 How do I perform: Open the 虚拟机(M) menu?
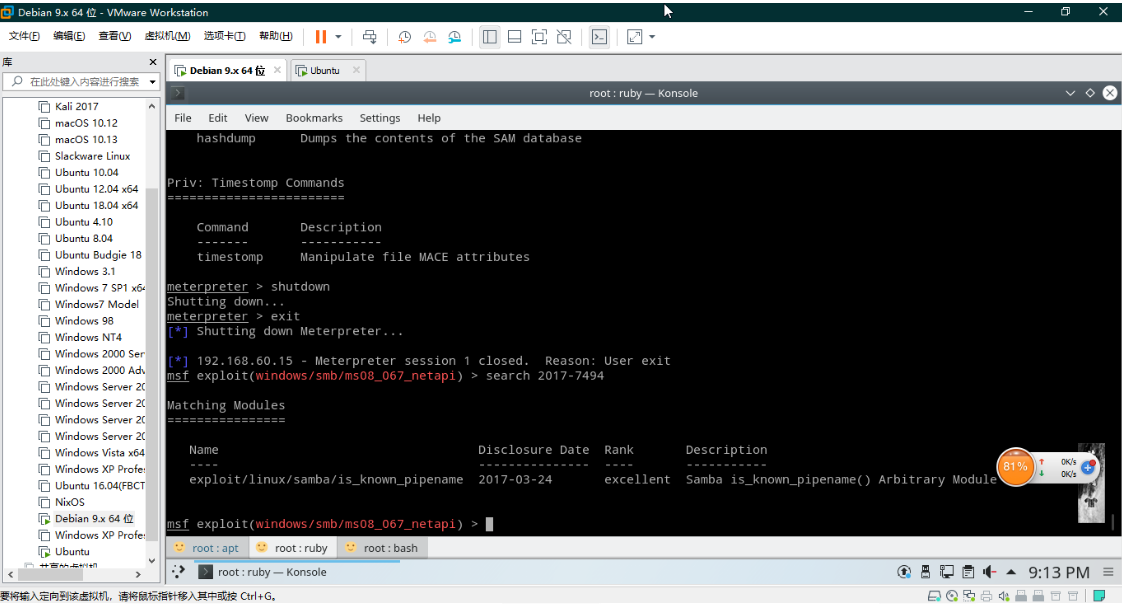167,36
